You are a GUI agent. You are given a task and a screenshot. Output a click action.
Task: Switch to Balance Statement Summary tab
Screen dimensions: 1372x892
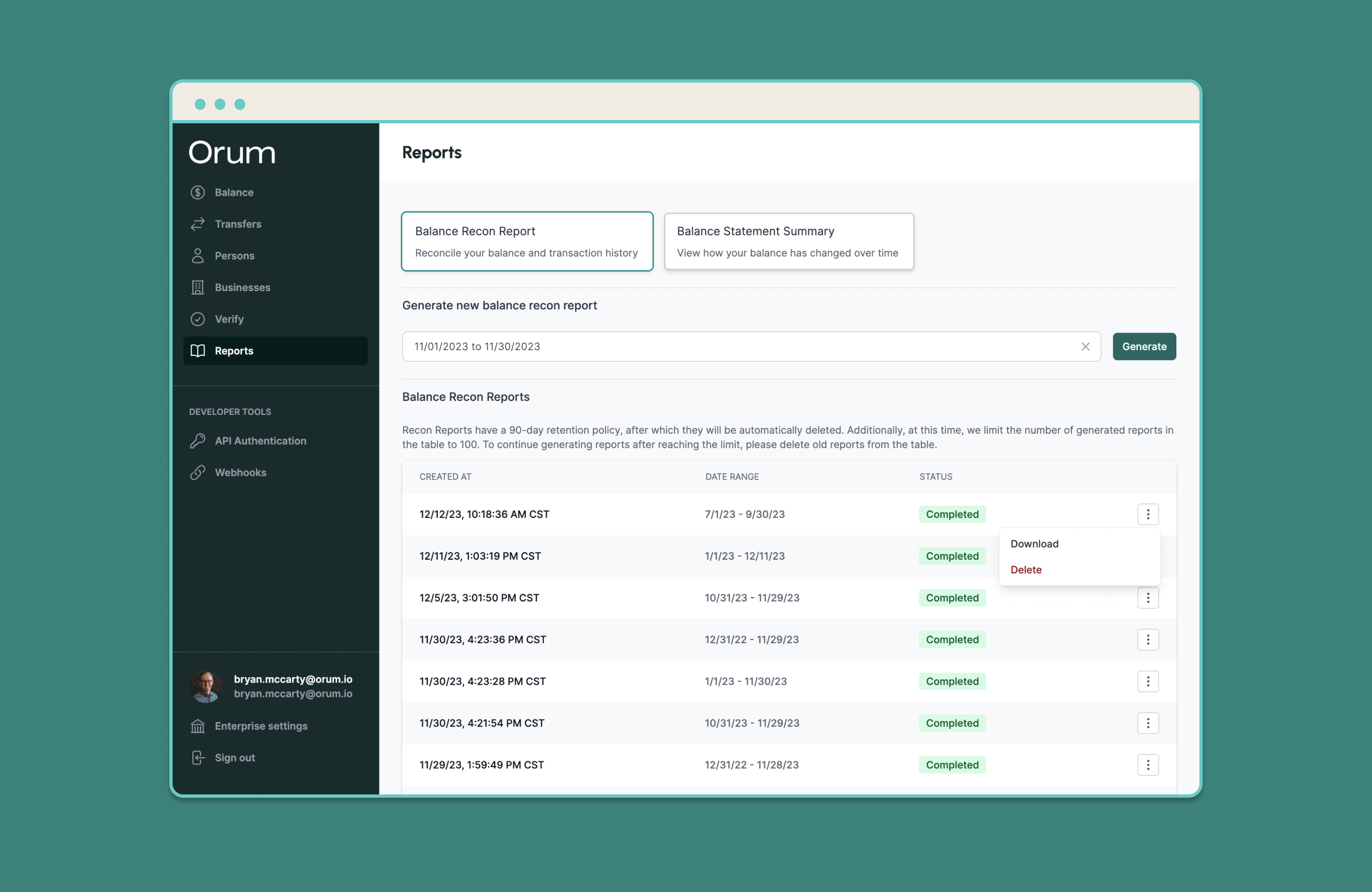[788, 242]
